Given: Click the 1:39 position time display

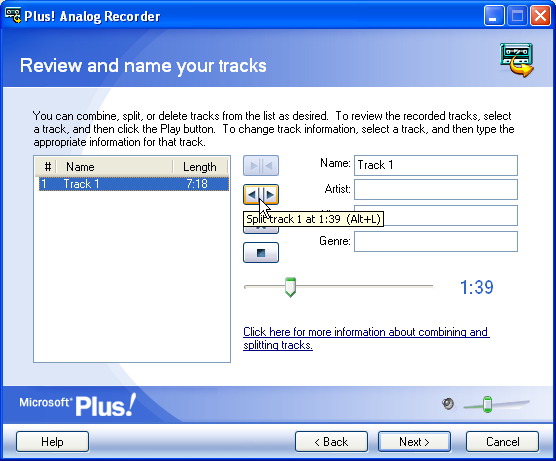Looking at the screenshot, I should 477,287.
